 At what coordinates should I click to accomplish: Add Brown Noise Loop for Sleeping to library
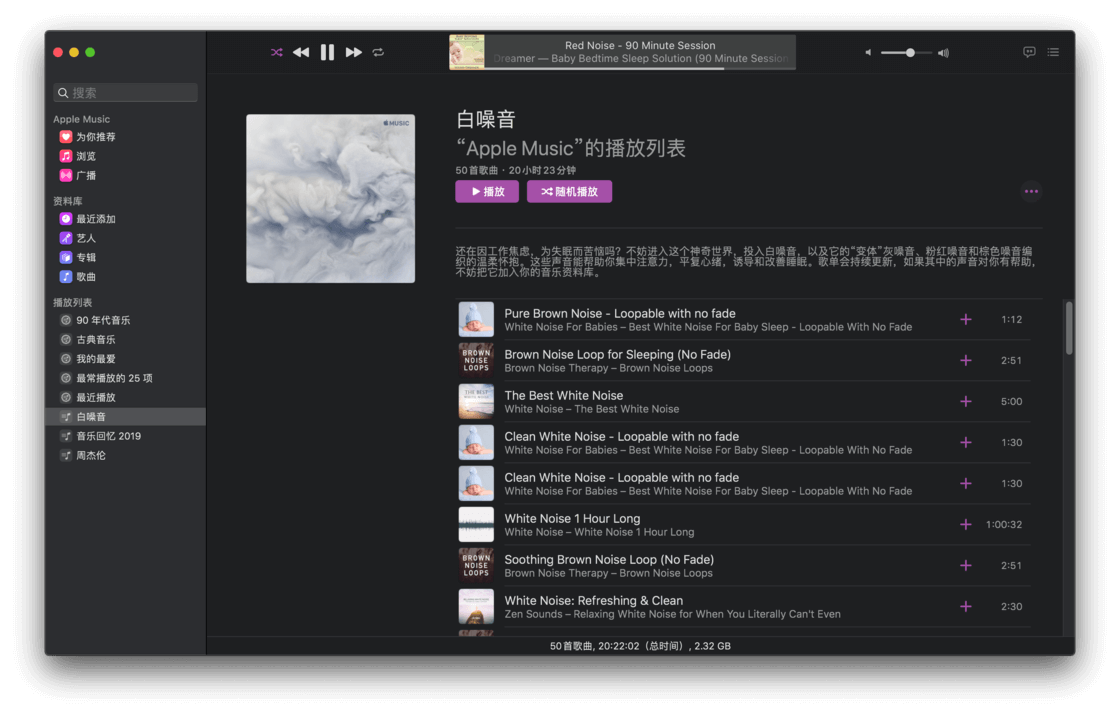[x=966, y=361]
